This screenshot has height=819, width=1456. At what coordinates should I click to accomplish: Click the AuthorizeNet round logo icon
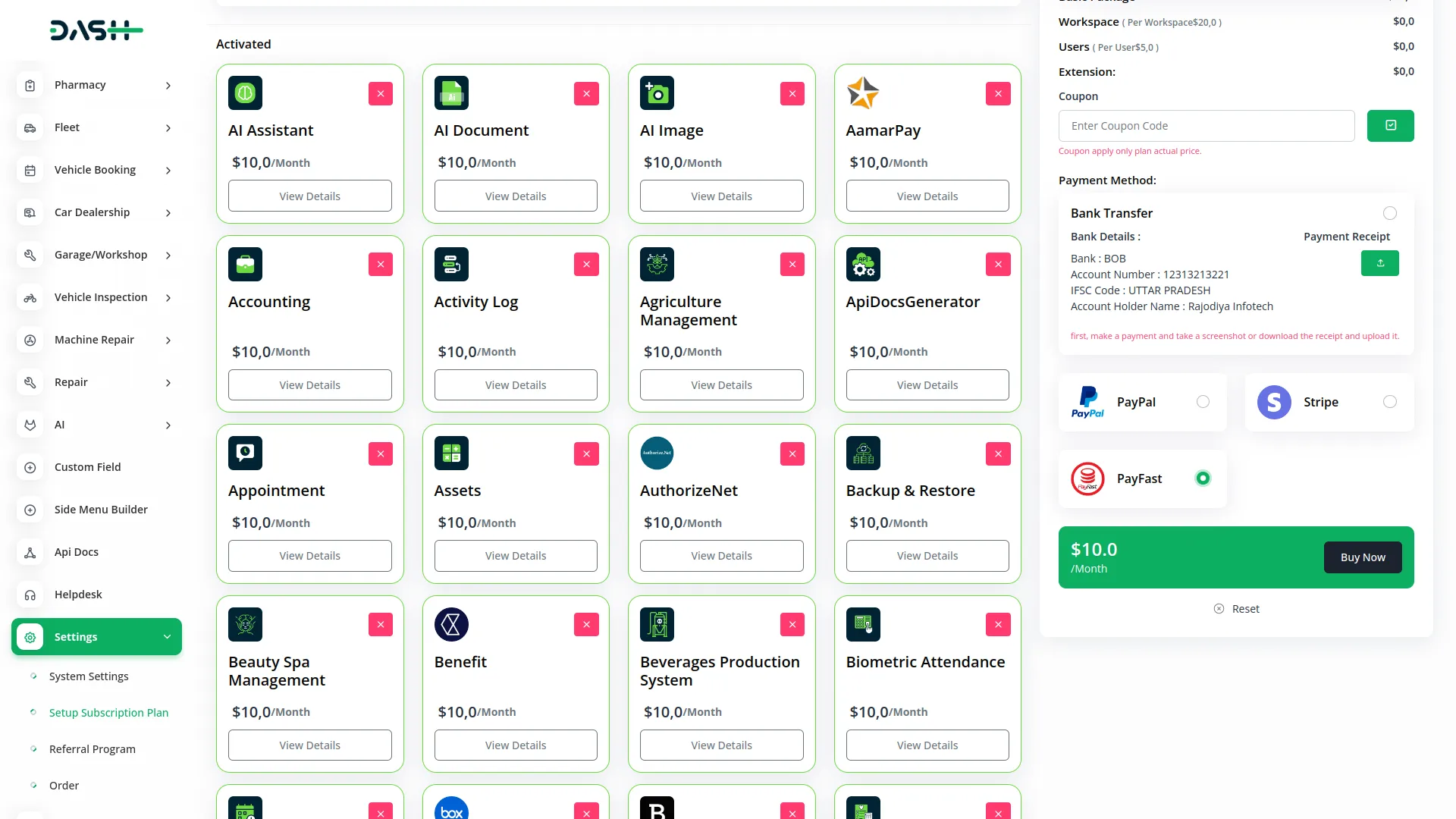(x=657, y=453)
